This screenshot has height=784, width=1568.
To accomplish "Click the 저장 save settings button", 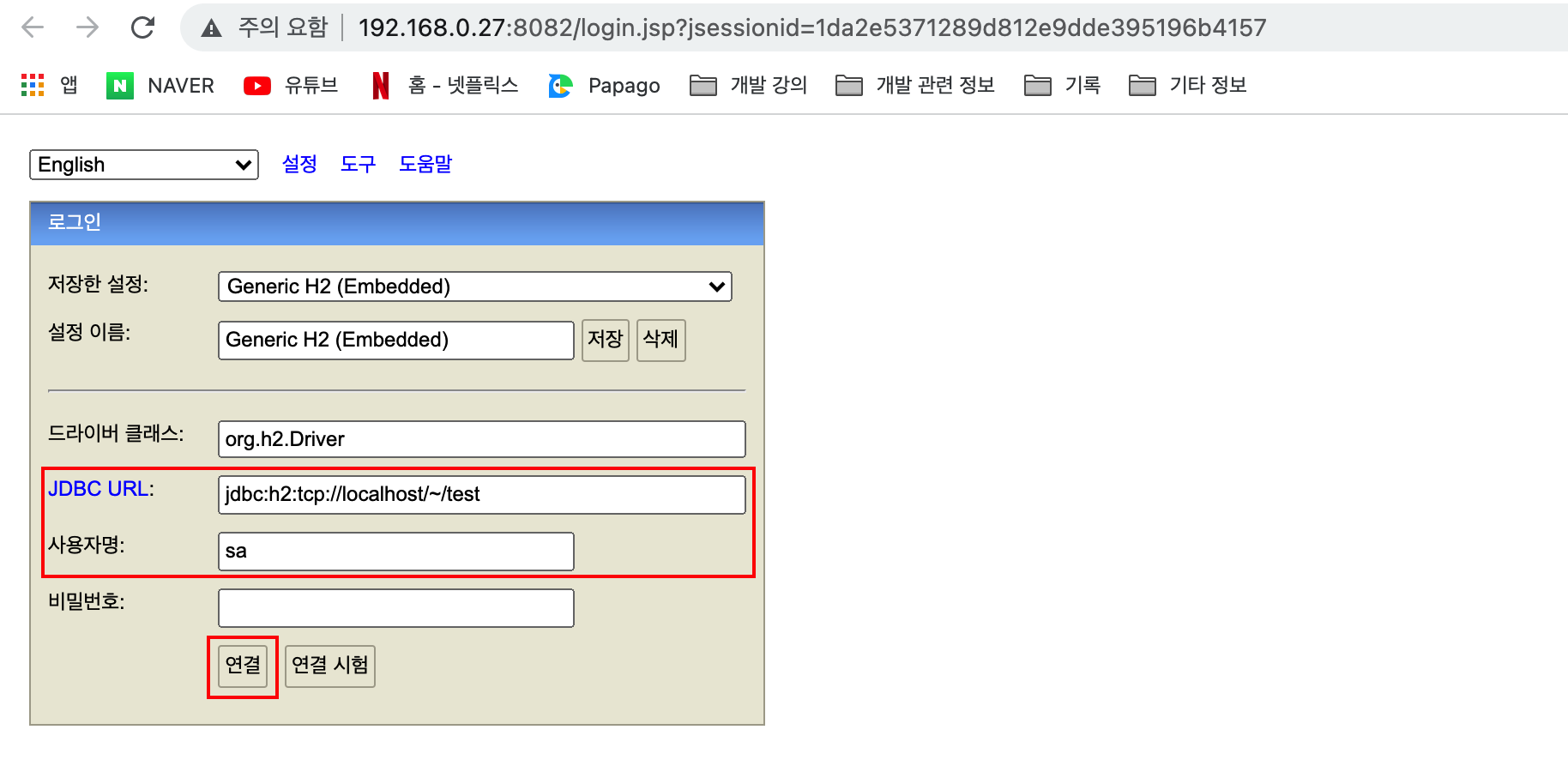I will (605, 341).
